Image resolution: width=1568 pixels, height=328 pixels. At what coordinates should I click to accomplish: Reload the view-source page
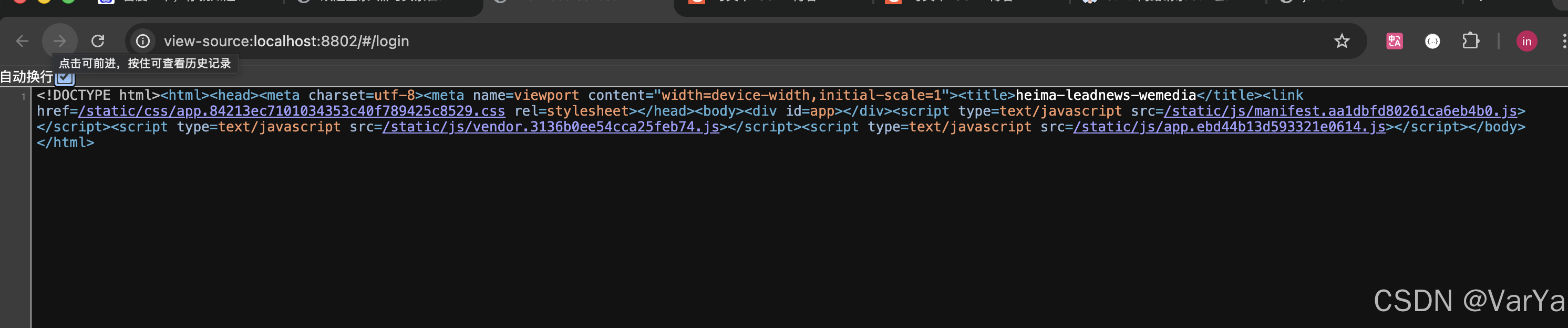[x=97, y=42]
